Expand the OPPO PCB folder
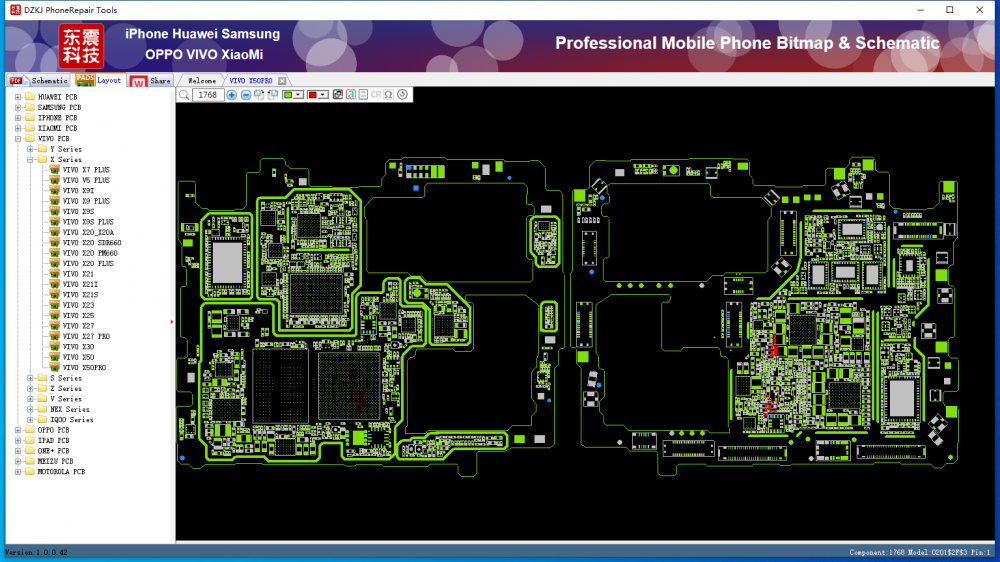This screenshot has height=562, width=1000. coord(18,430)
